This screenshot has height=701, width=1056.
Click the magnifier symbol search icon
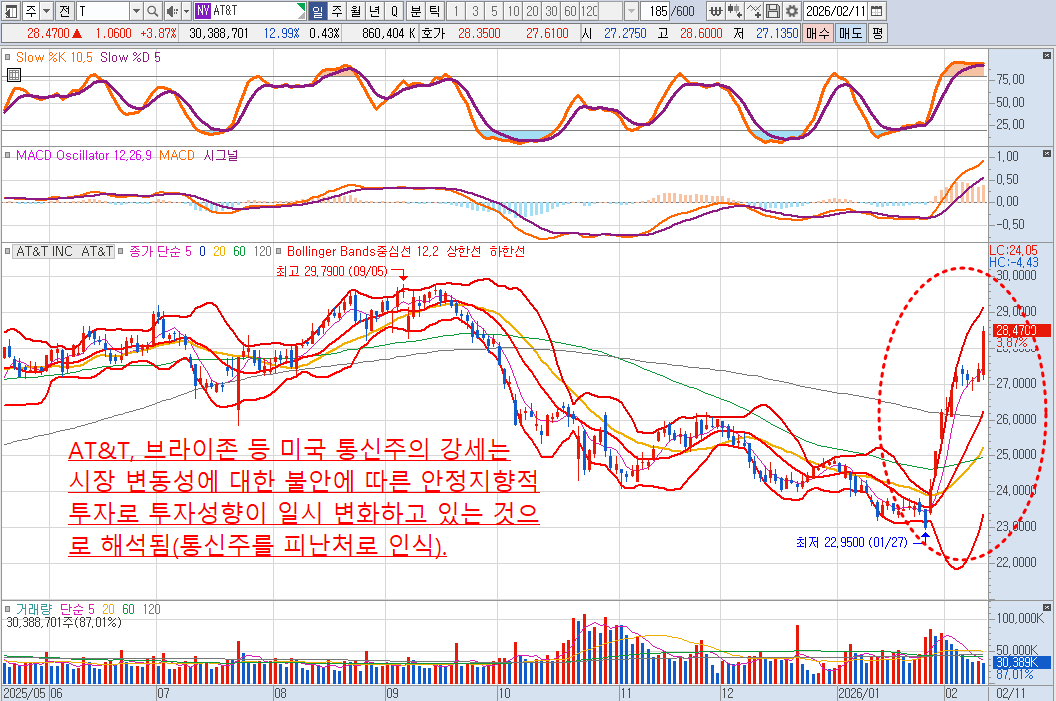pos(152,11)
